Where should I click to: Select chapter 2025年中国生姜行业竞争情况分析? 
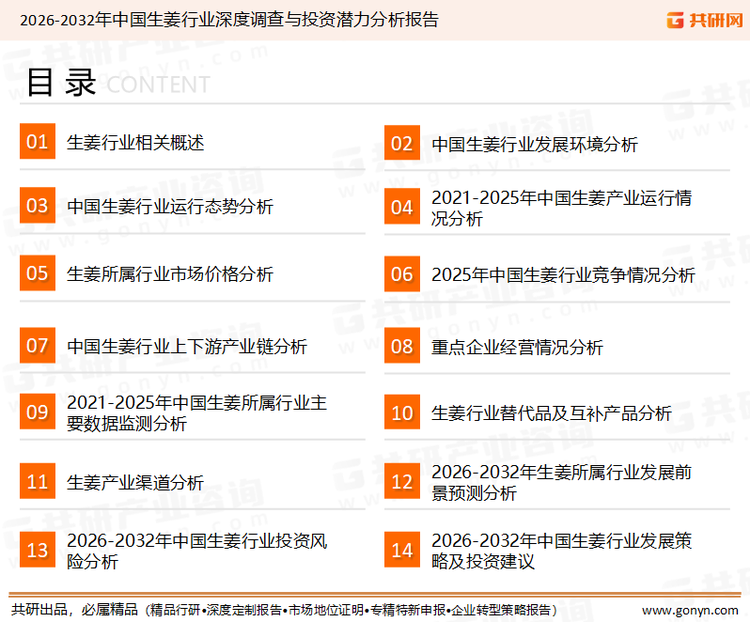(563, 275)
